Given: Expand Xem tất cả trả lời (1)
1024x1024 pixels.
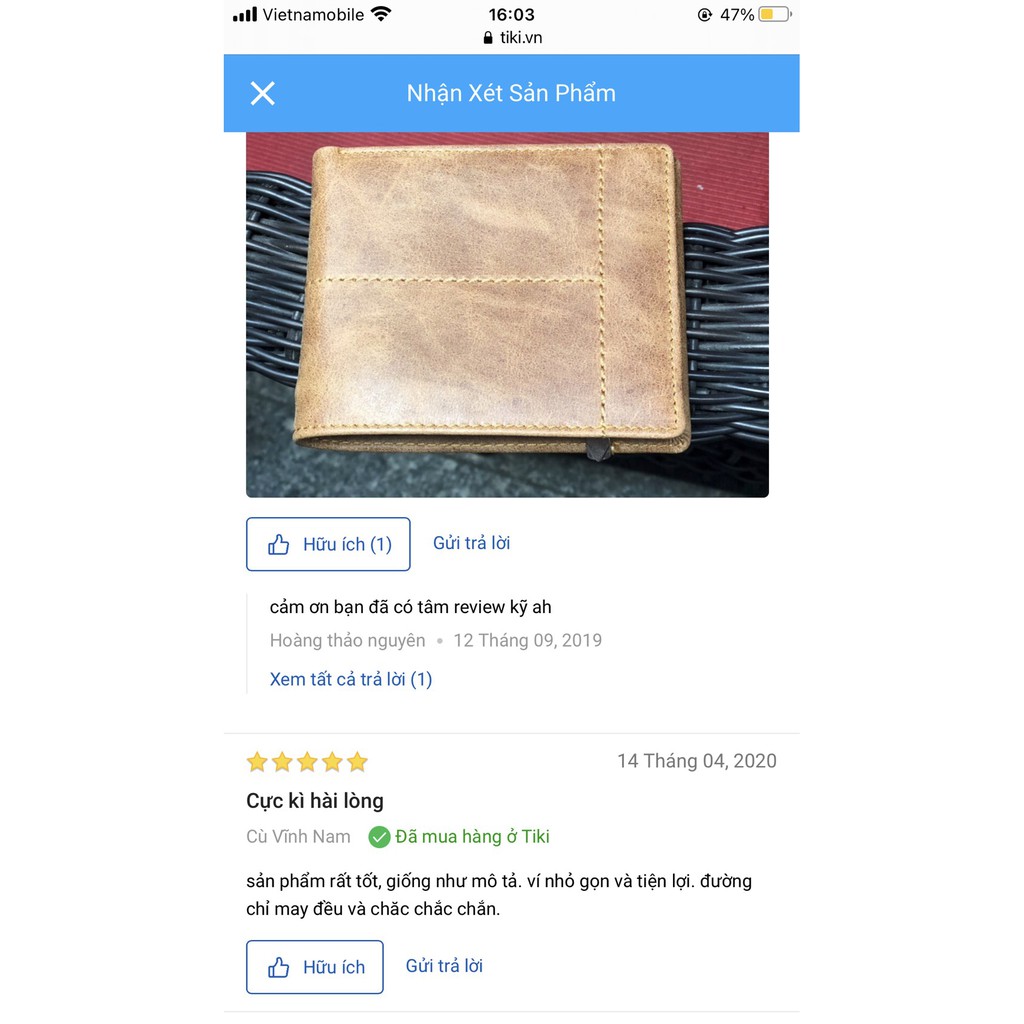Looking at the screenshot, I should point(351,679).
